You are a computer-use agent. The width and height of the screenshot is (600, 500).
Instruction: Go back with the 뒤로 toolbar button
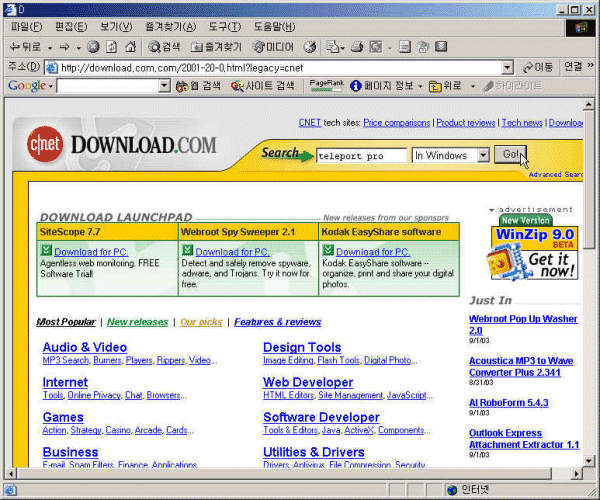coord(25,47)
